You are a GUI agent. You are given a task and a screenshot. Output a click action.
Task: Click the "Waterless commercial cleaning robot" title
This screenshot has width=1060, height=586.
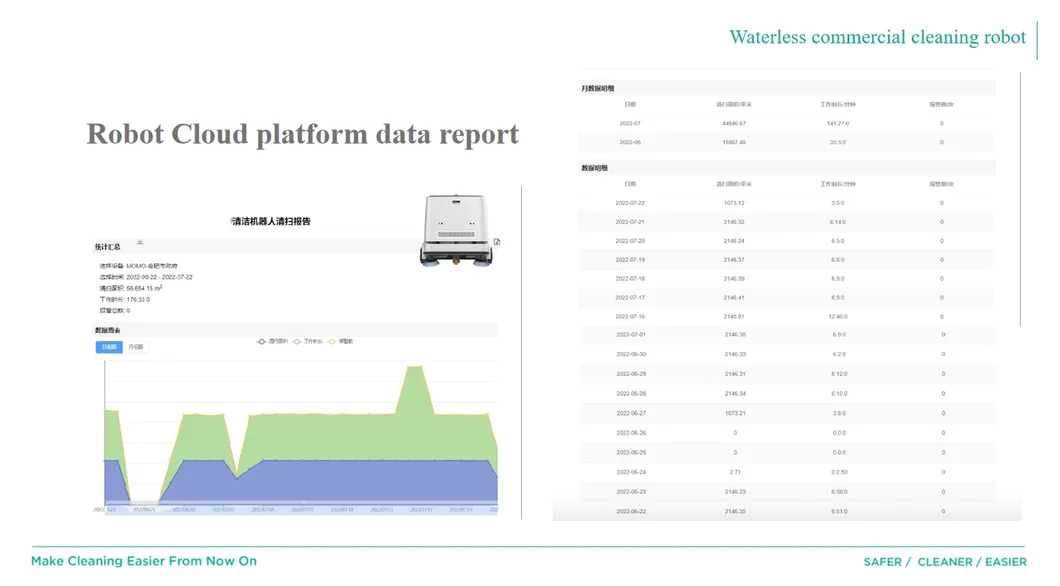[x=877, y=38]
